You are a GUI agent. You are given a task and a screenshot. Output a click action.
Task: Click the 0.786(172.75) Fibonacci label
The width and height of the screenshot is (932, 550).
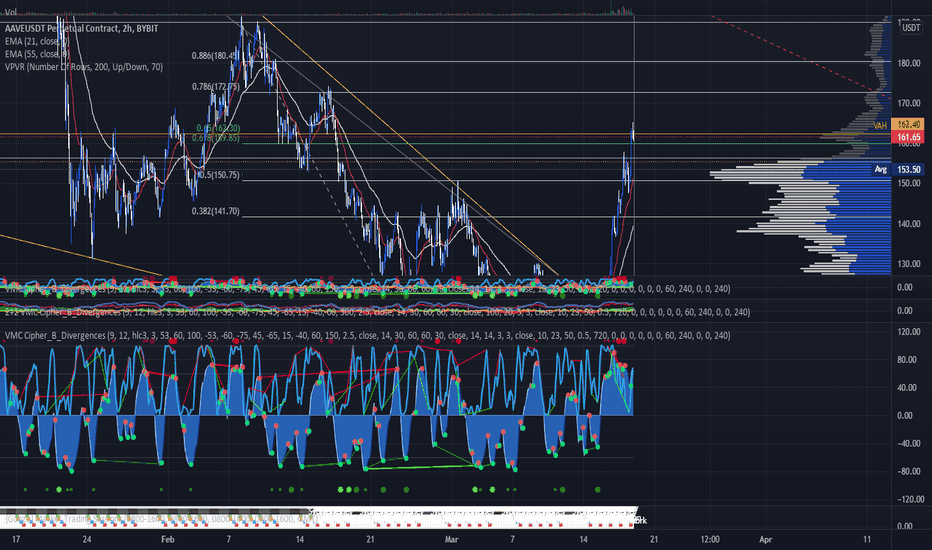[216, 87]
